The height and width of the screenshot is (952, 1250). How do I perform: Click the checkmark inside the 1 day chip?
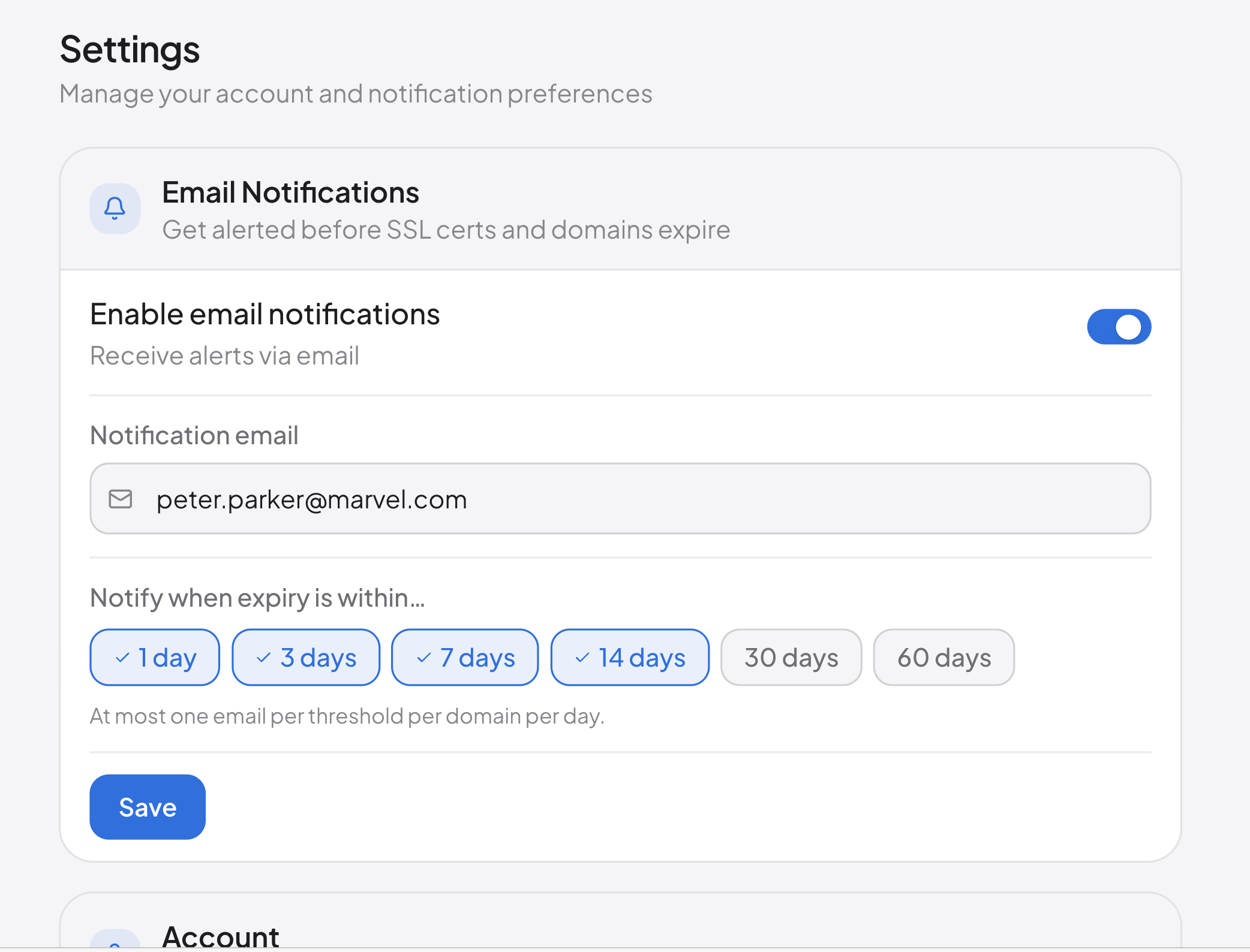point(124,657)
